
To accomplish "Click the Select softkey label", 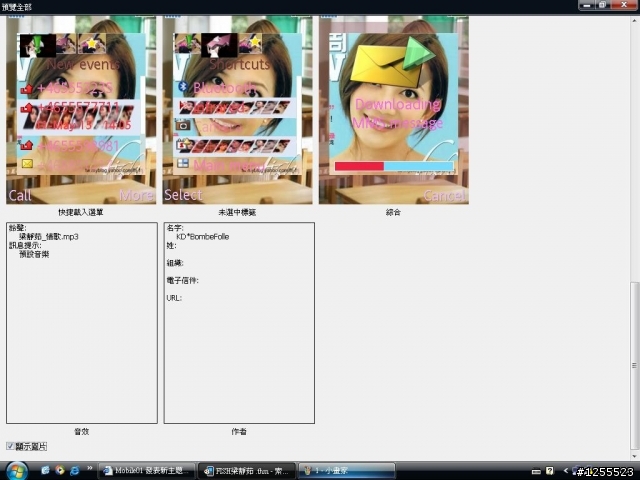I will point(183,195).
